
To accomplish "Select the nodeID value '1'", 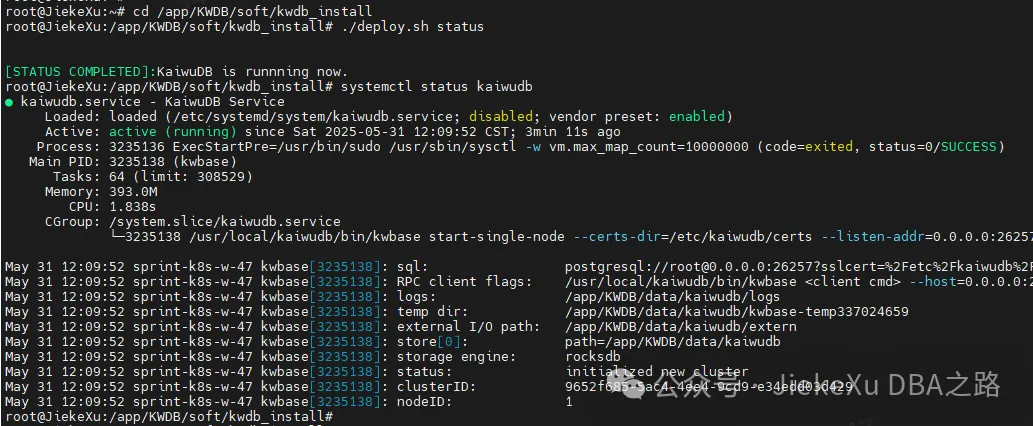I will tap(569, 402).
